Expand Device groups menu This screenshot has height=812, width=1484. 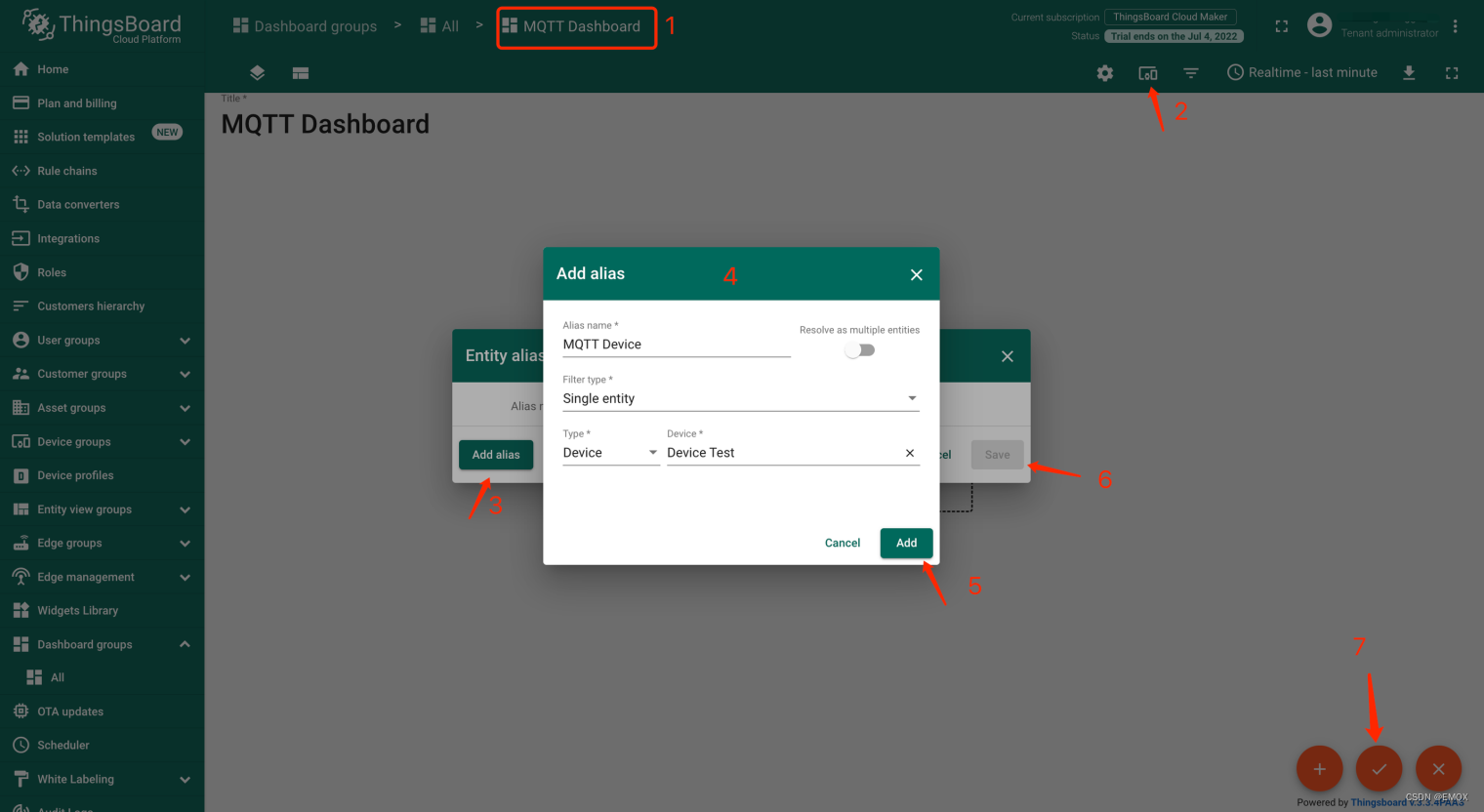(102, 442)
